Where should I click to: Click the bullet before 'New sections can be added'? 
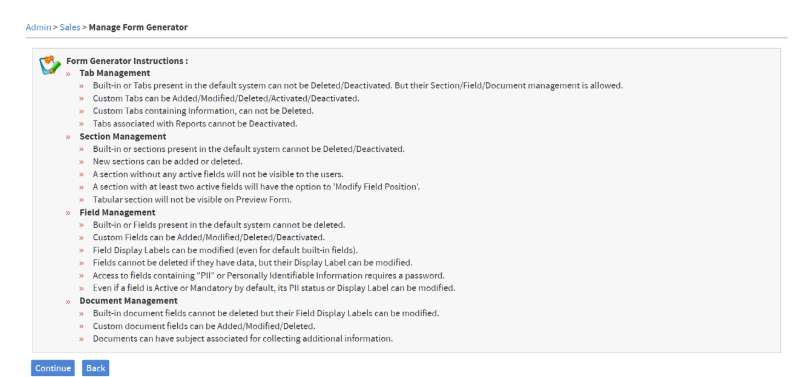[81, 162]
